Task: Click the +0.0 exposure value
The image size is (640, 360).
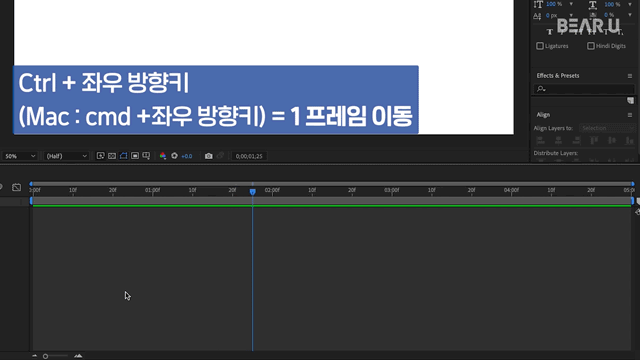Action: click(187, 156)
